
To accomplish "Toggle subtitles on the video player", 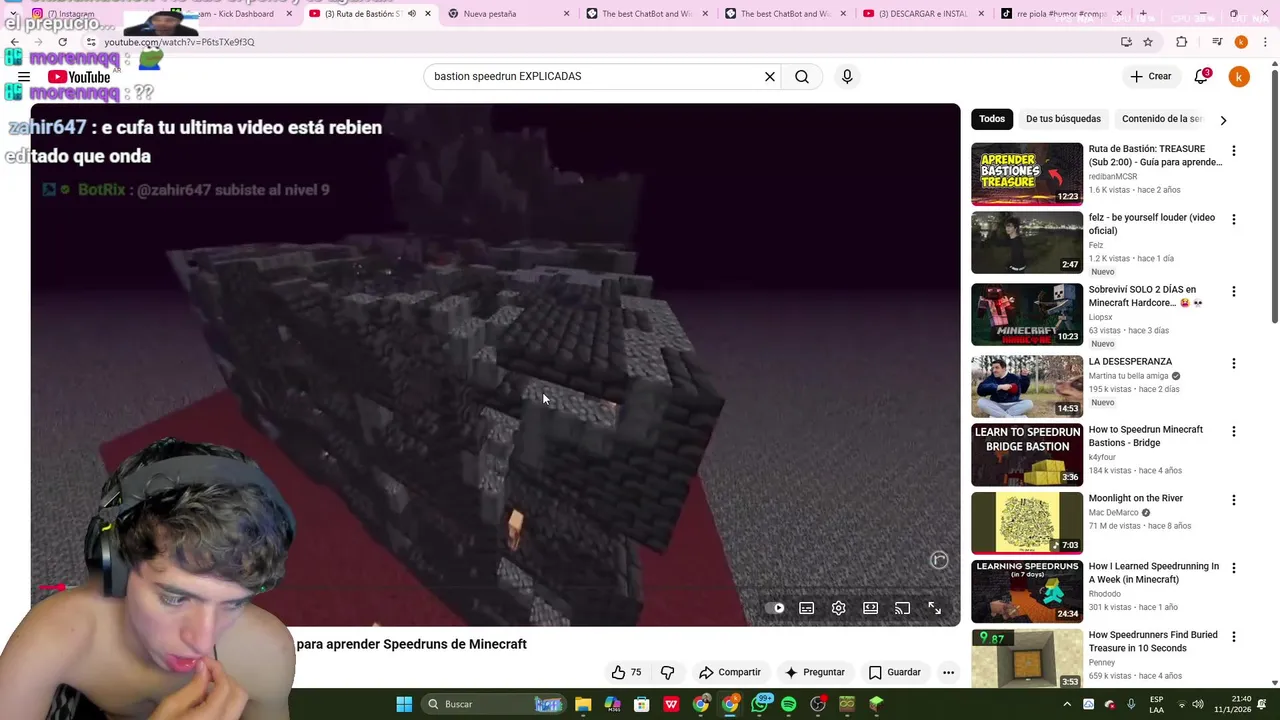I will coord(807,608).
